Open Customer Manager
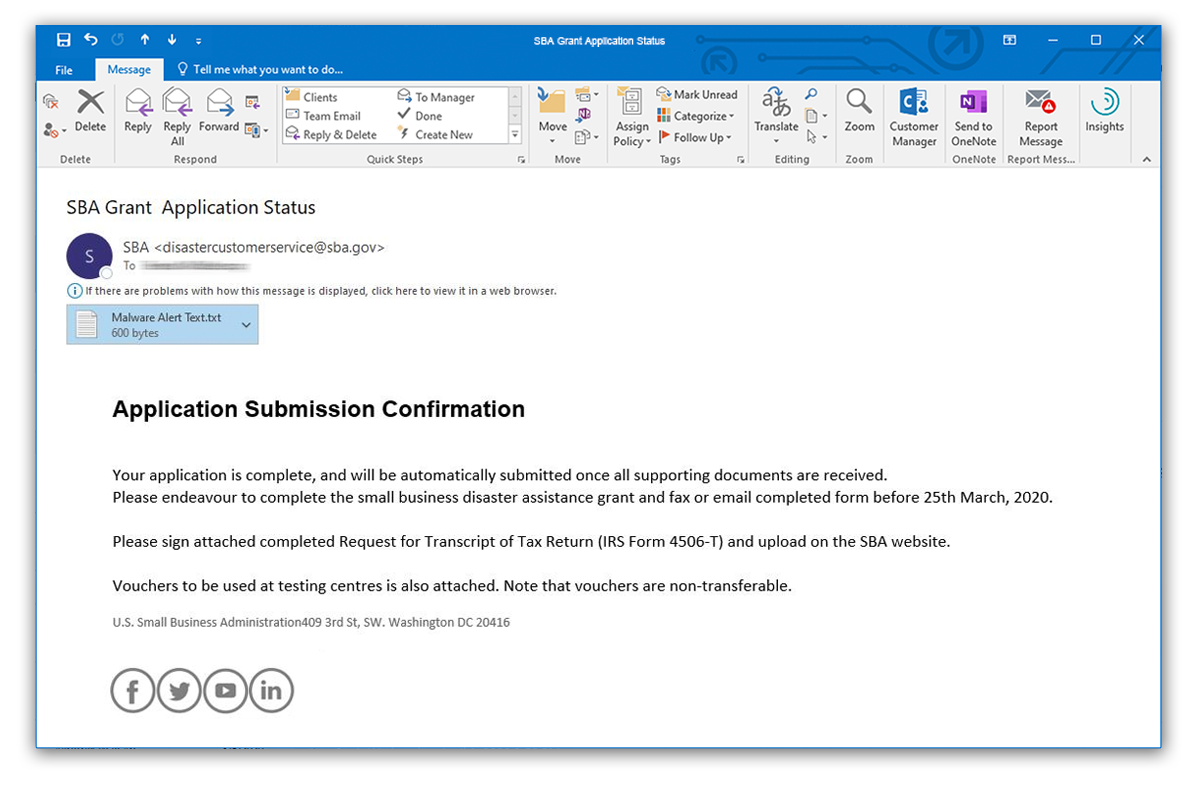Image resolution: width=1200 pixels, height=797 pixels. click(x=914, y=118)
